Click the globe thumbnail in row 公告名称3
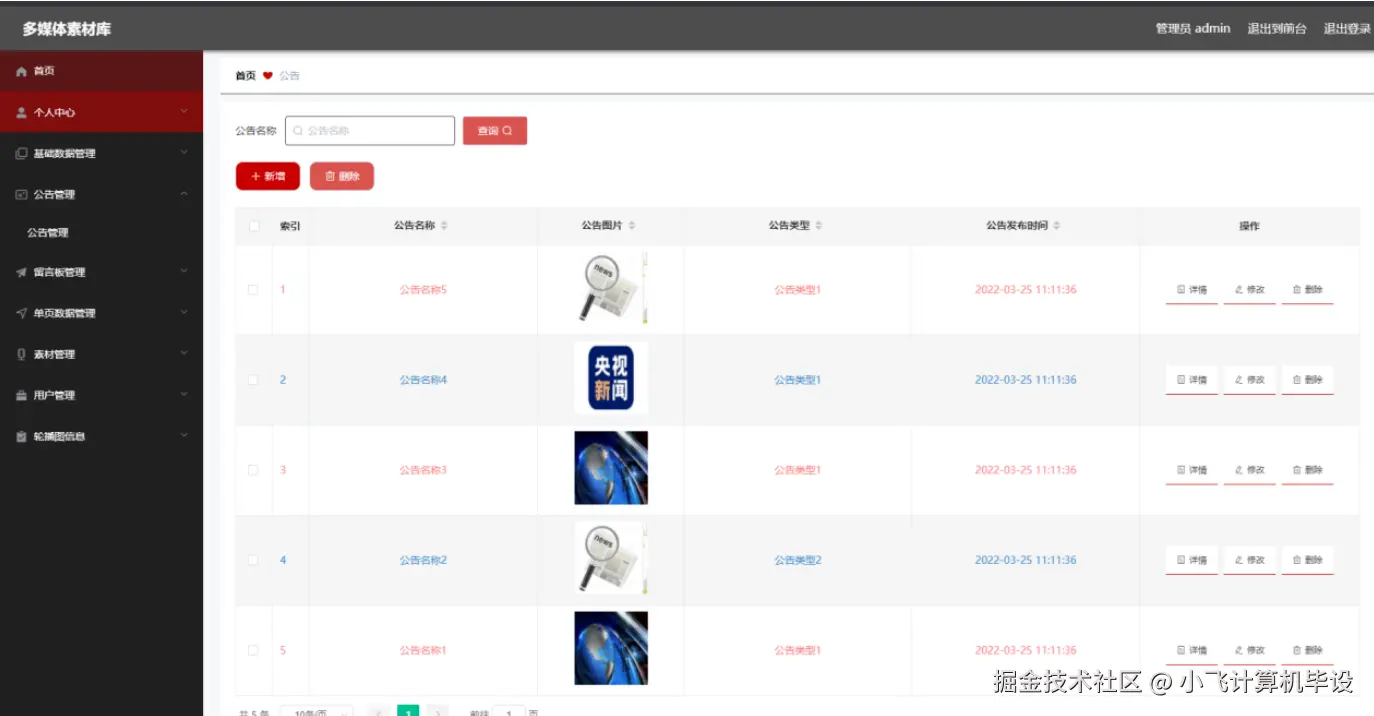 (611, 468)
